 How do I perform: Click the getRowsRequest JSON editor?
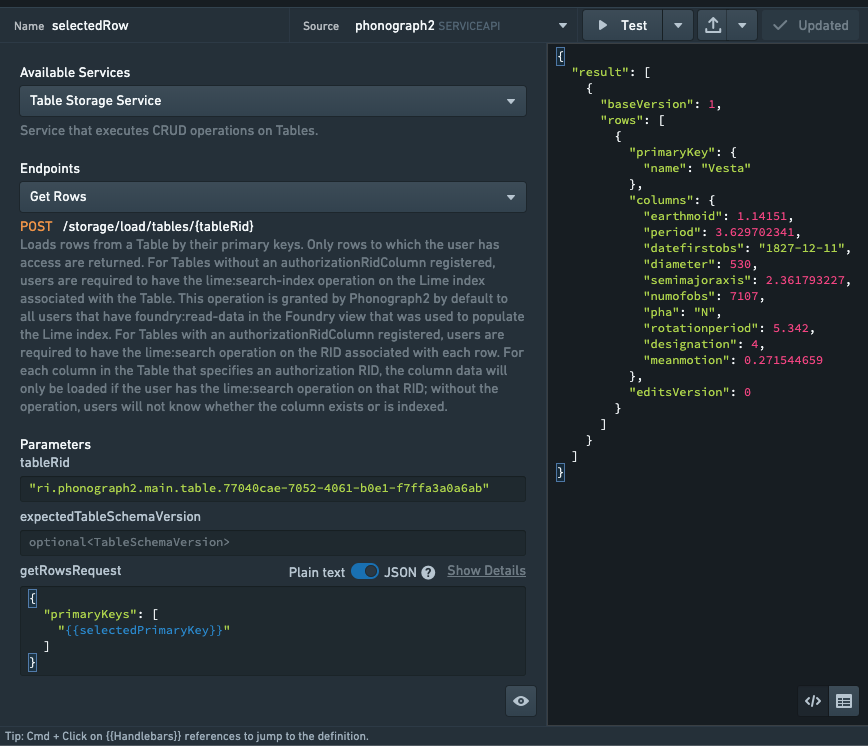tap(273, 631)
